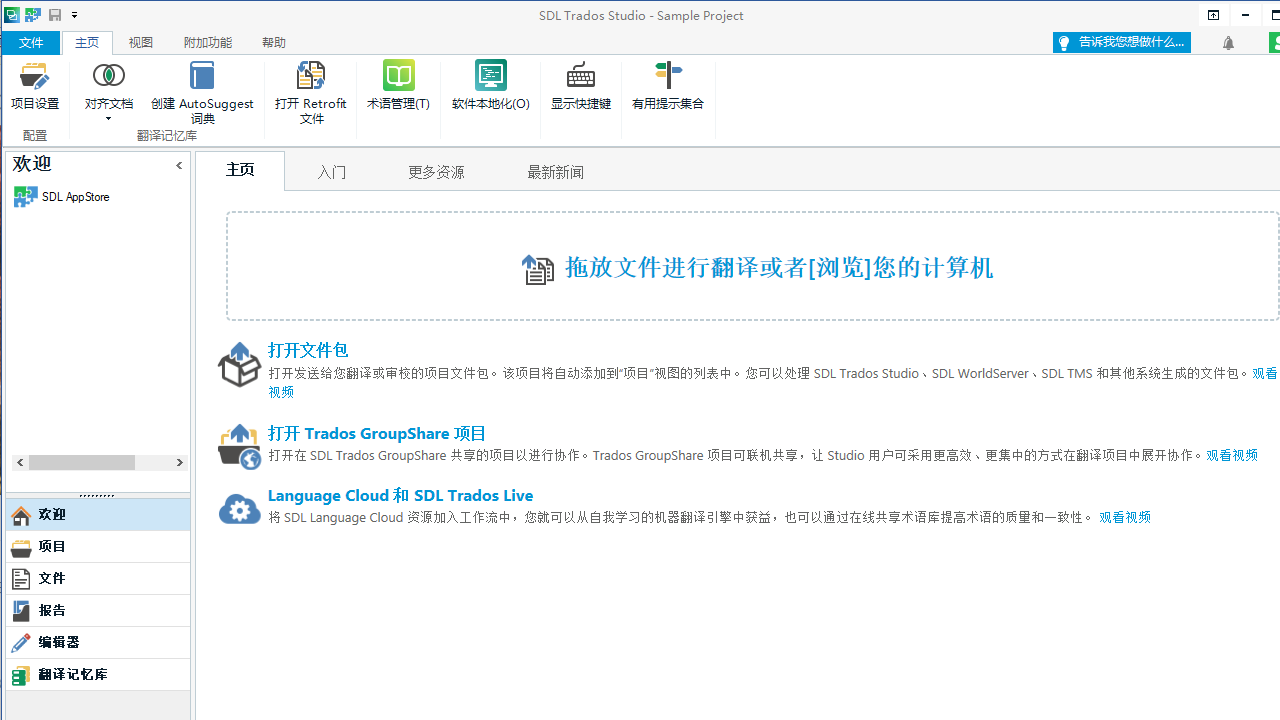Screen dimensions: 1280x720
Task: Toggle ribbon display options button
Action: point(1213,15)
